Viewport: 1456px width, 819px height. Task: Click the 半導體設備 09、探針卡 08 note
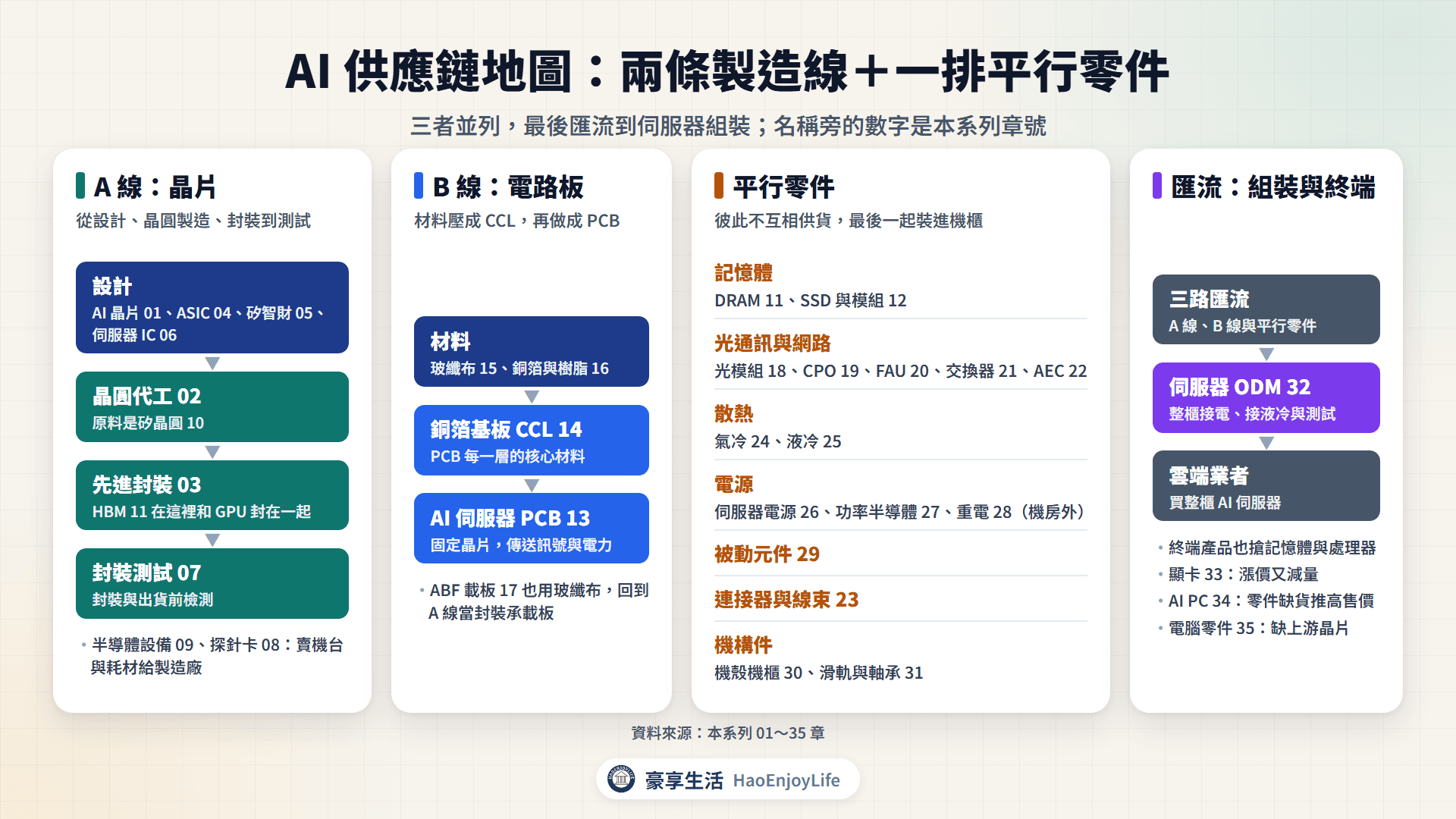coord(216,656)
